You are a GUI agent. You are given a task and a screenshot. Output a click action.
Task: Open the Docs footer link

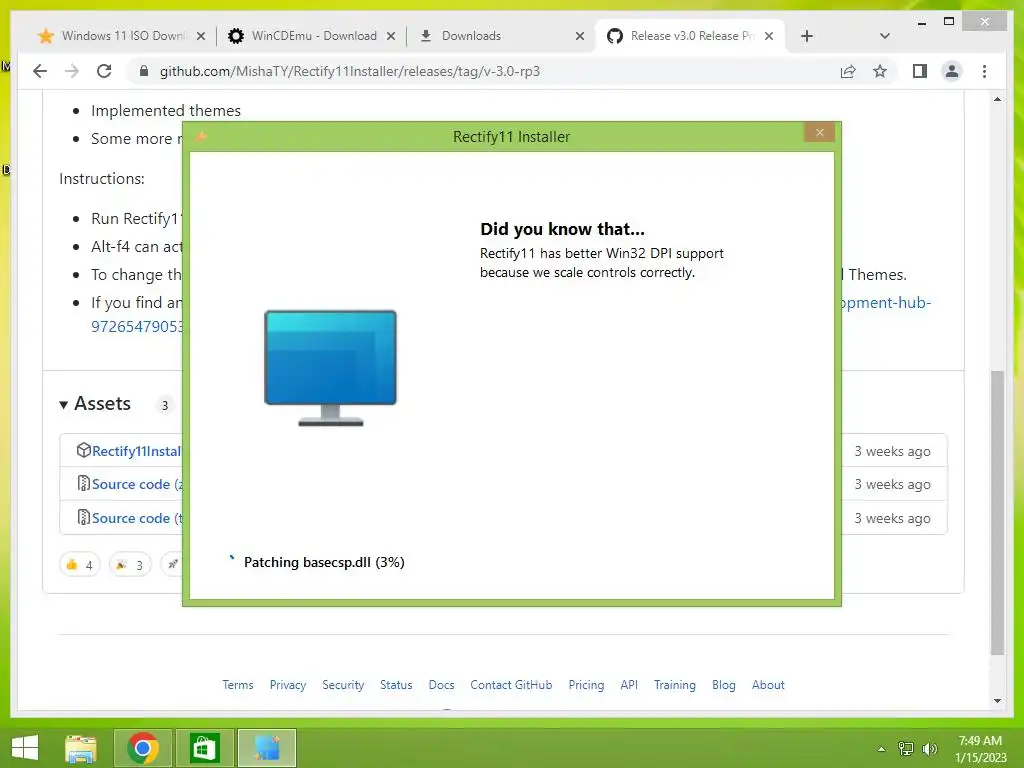coord(441,684)
